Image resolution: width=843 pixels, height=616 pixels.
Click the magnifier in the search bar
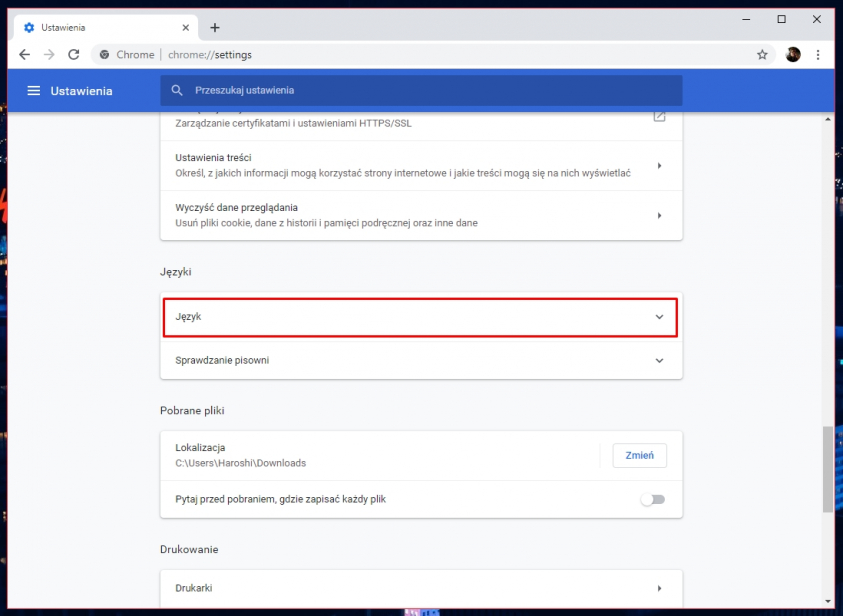[177, 90]
